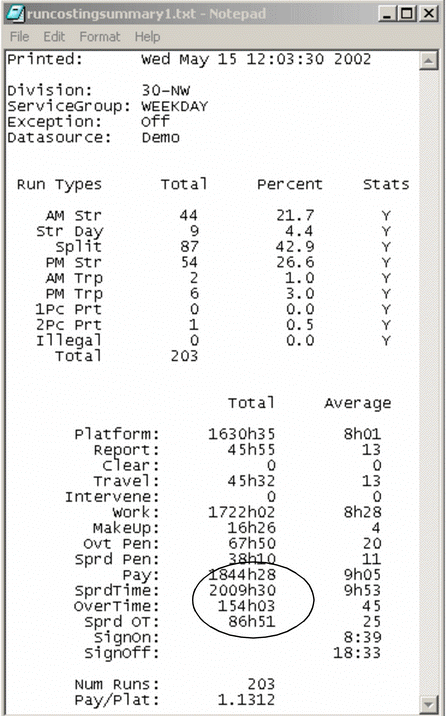Click the Division value '30-NW'

pyautogui.click(x=165, y=90)
